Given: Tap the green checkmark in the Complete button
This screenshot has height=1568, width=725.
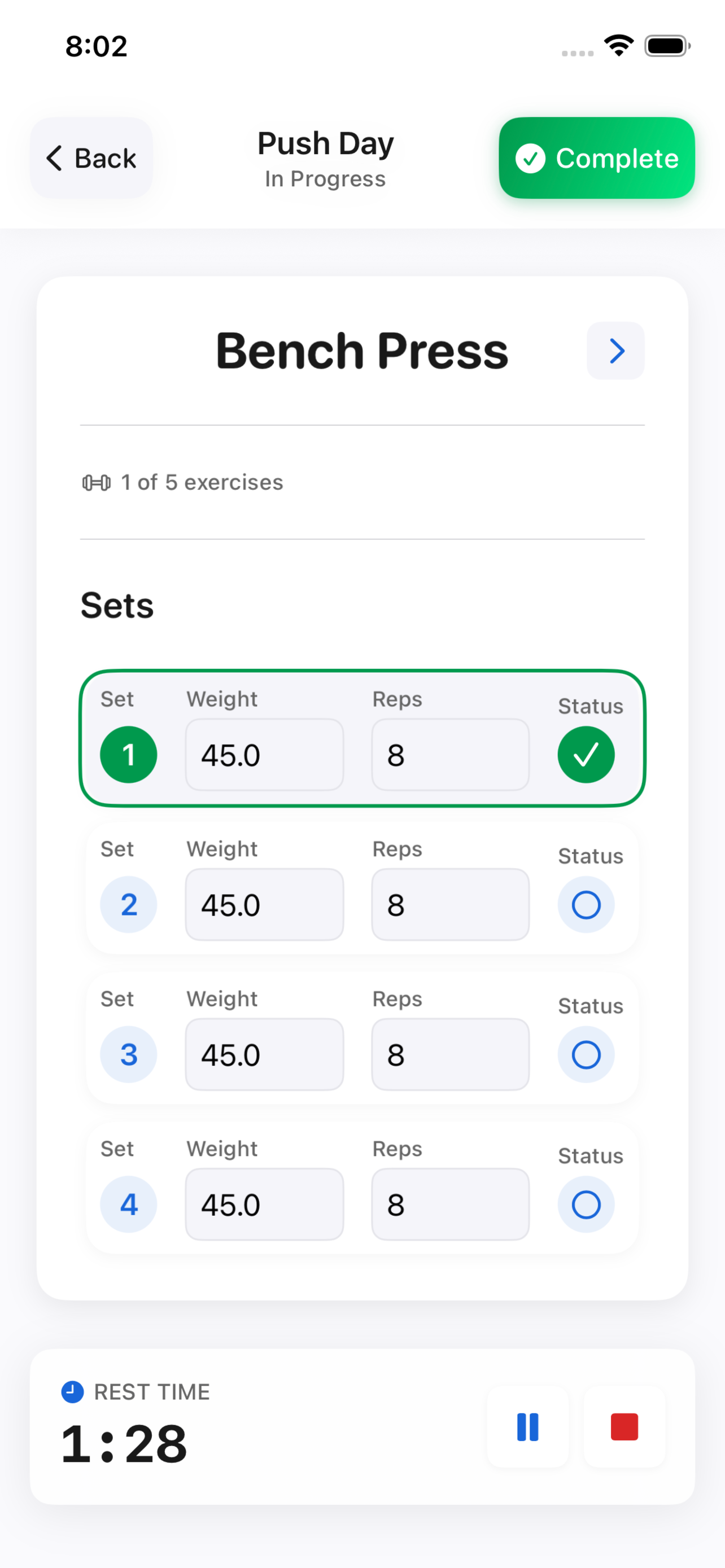Looking at the screenshot, I should click(531, 158).
